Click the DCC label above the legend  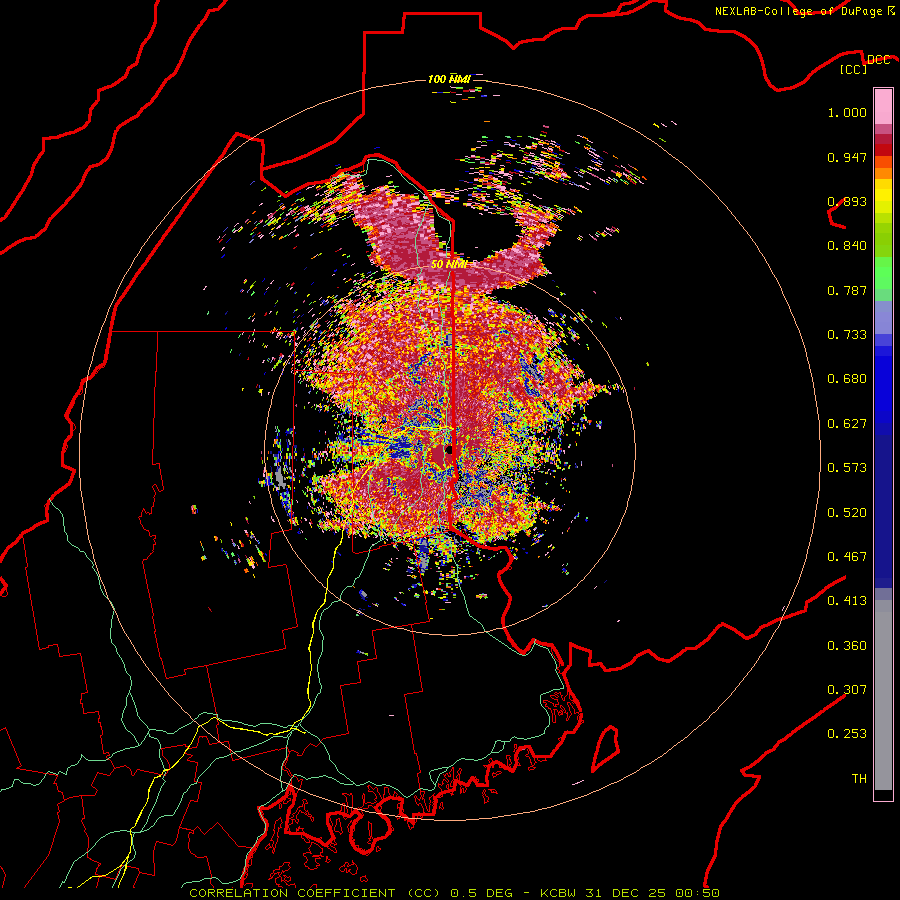click(x=878, y=60)
